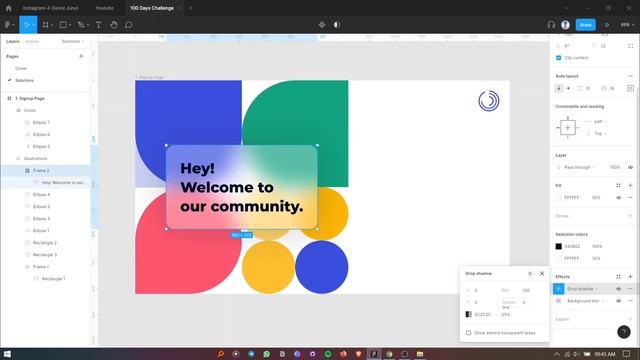Screen dimensions: 640x360
Task: Open the zoom percentage dropdown
Action: pos(627,25)
